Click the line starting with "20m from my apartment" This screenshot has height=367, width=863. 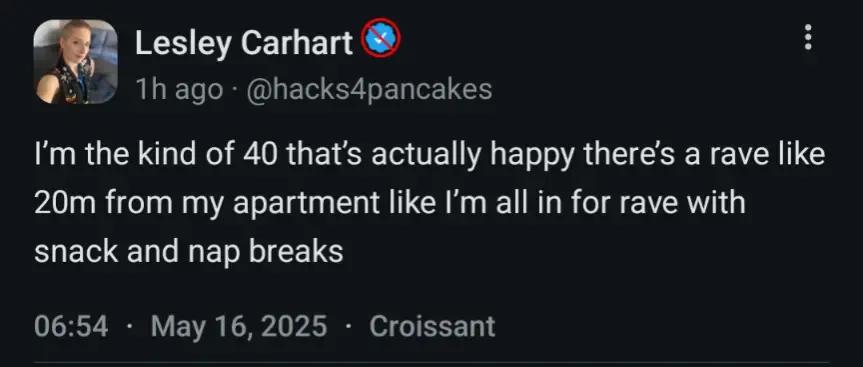(390, 203)
